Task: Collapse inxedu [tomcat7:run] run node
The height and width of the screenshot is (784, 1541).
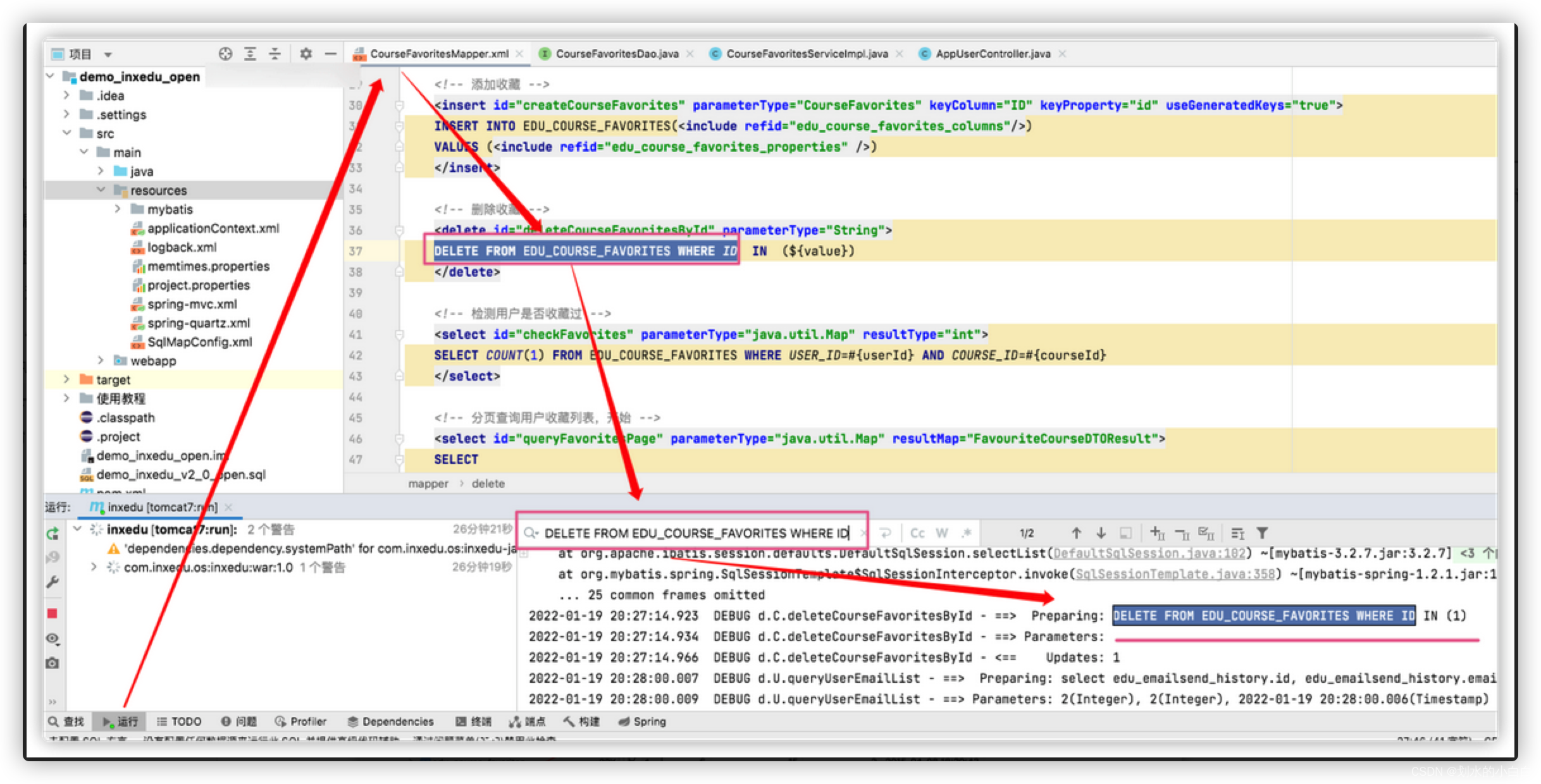Action: [x=77, y=529]
